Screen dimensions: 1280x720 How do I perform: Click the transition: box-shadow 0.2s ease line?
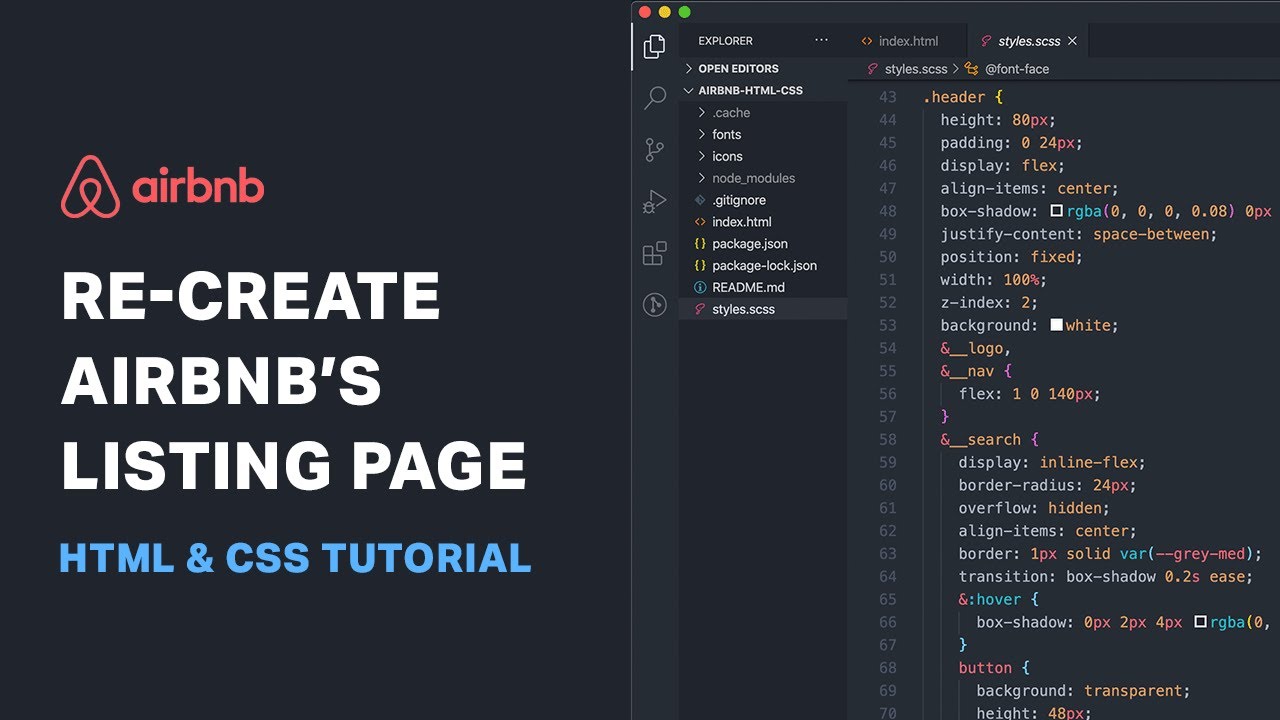[1105, 577]
